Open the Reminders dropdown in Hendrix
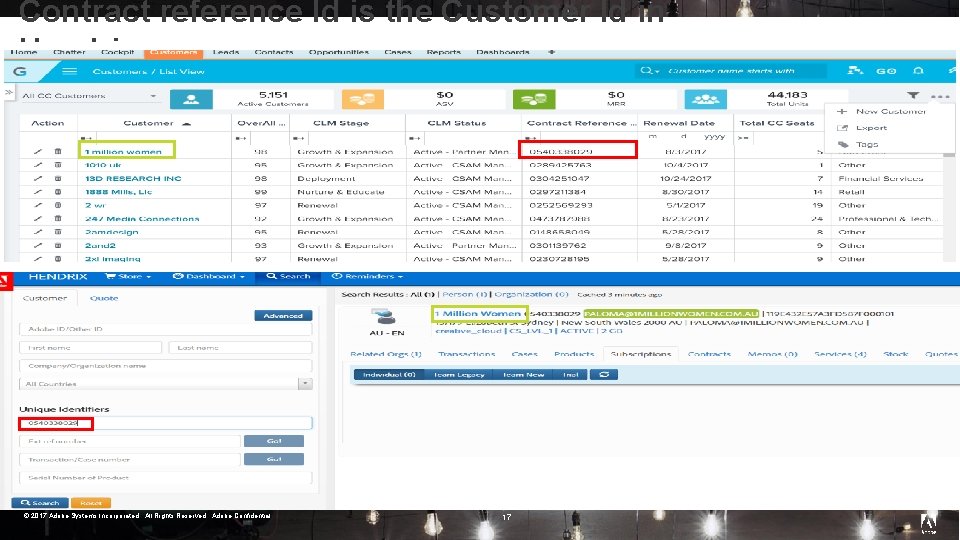The height and width of the screenshot is (540, 960). [367, 276]
